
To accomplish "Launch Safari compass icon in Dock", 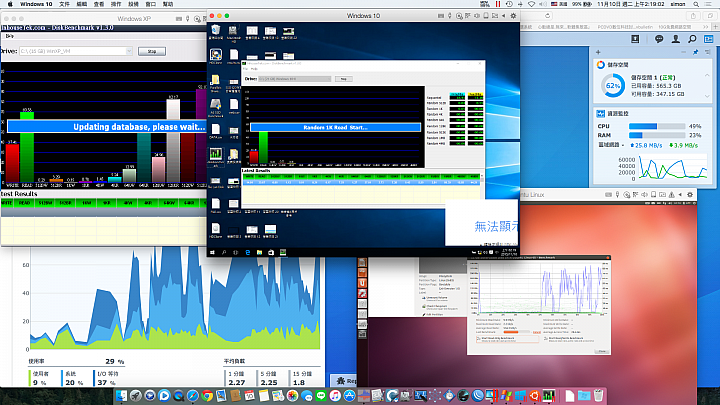I will click(193, 395).
